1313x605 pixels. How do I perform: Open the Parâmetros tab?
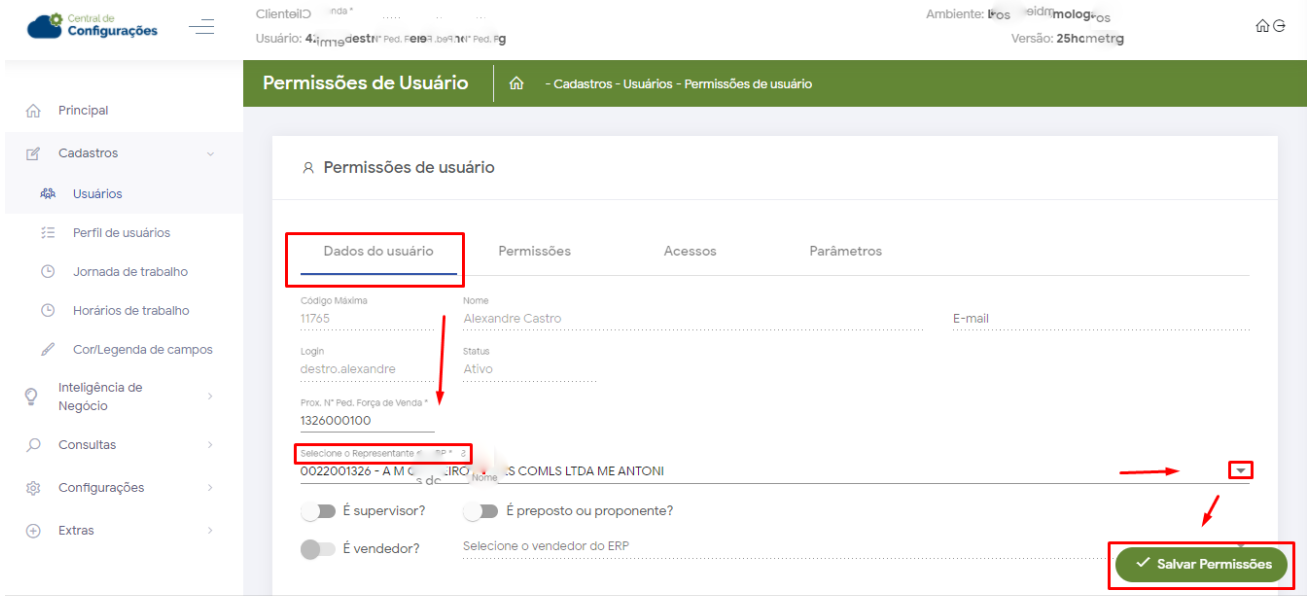tap(845, 251)
